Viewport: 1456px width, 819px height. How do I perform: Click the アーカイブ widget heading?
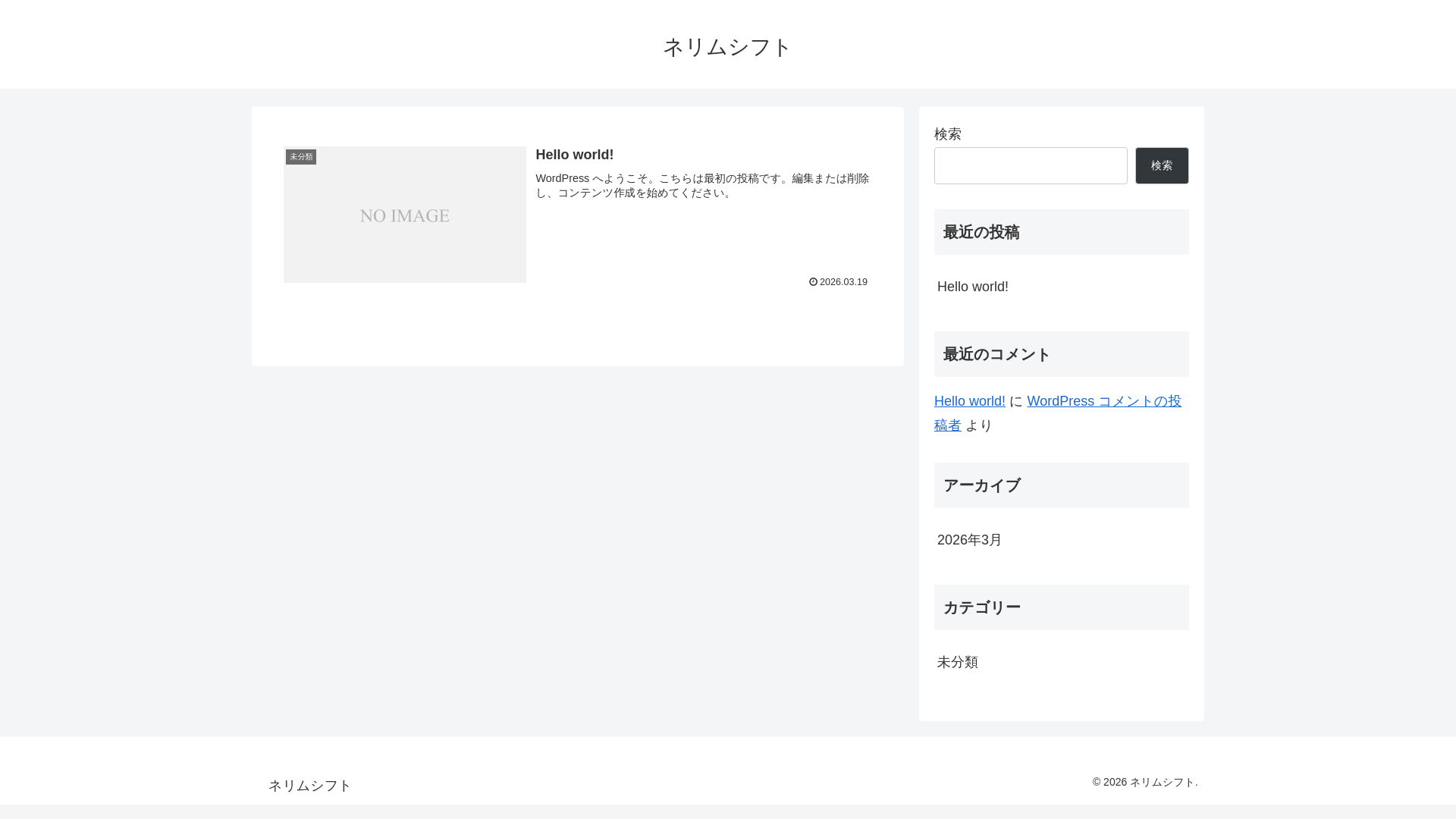(x=1061, y=485)
